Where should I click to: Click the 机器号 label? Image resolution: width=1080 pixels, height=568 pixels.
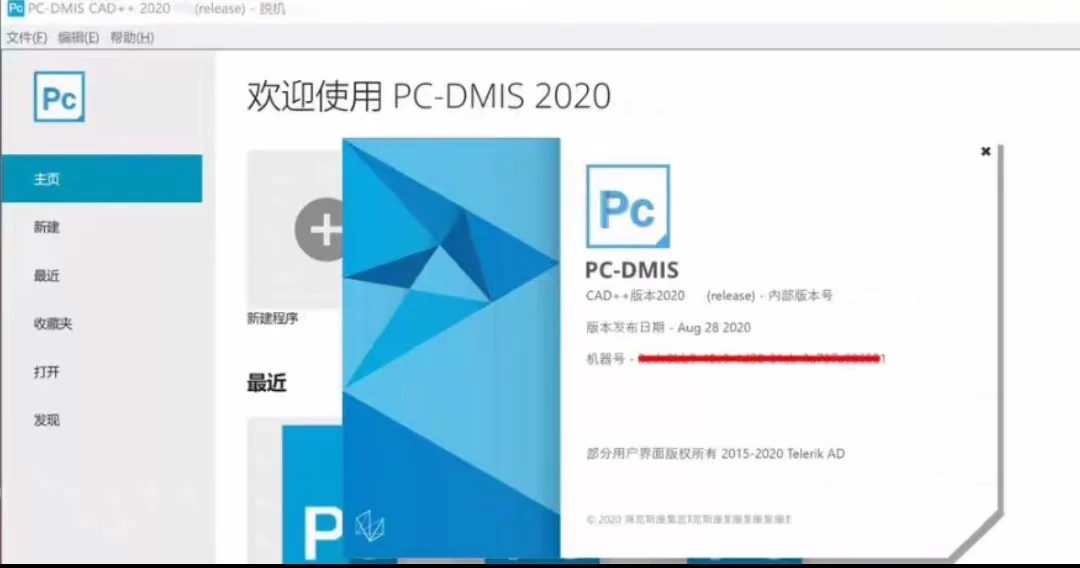click(605, 359)
